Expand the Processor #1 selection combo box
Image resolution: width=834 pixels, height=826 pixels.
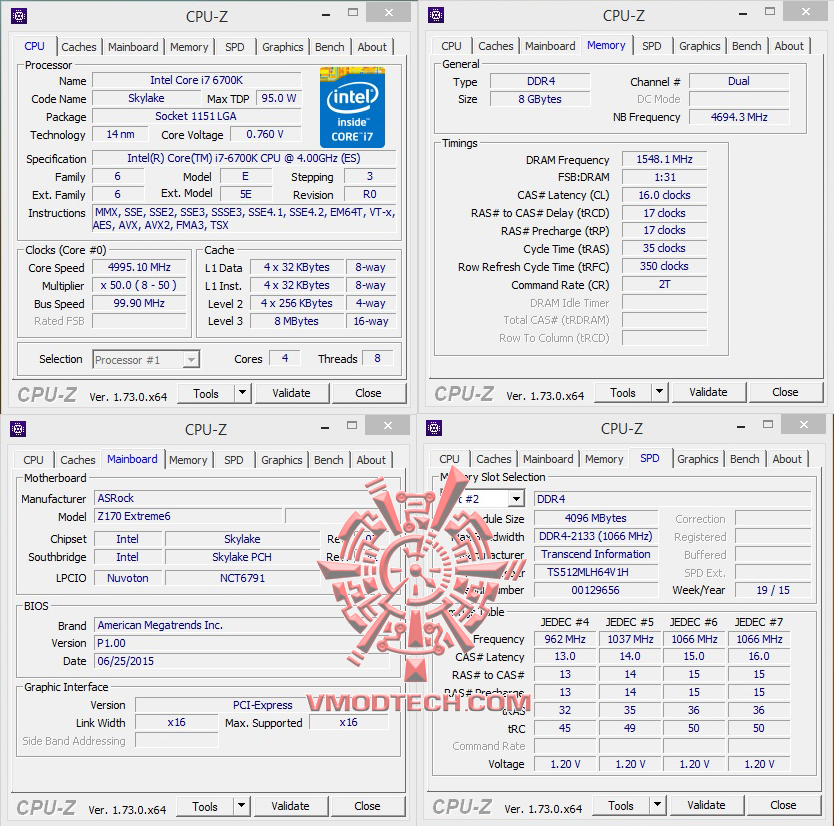pyautogui.click(x=191, y=360)
